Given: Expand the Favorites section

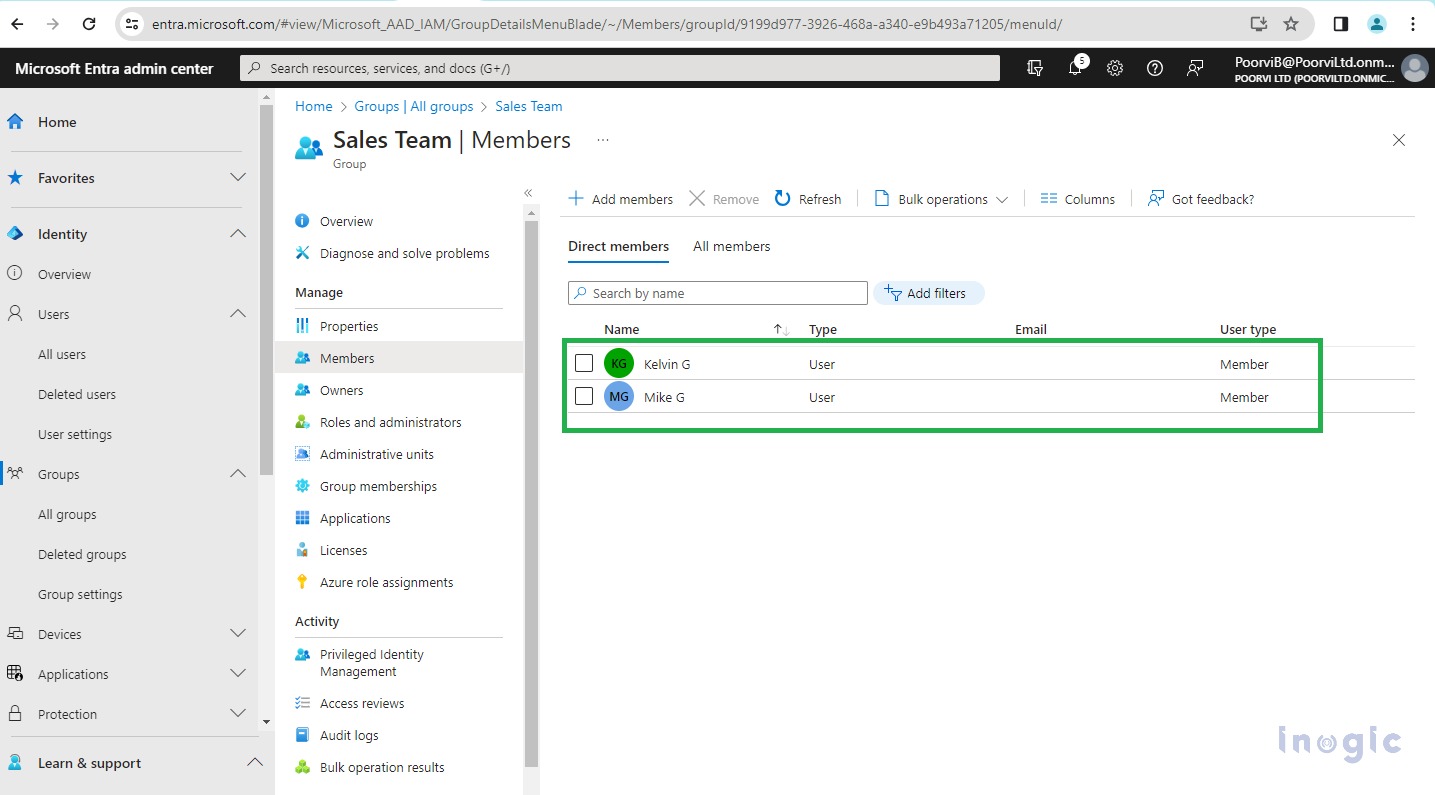Looking at the screenshot, I should tap(238, 178).
